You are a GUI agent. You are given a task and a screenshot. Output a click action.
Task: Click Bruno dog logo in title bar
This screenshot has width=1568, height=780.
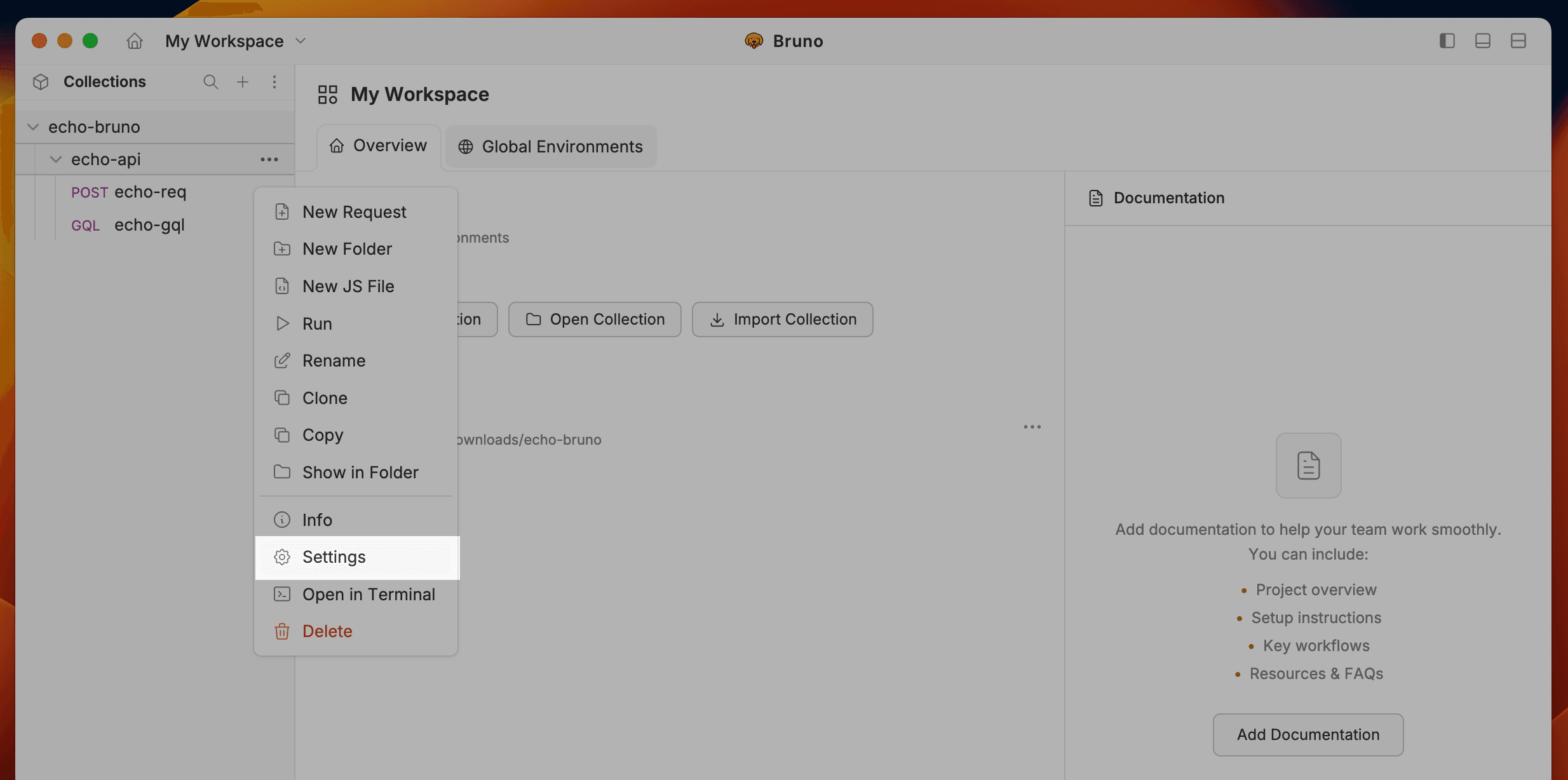[754, 41]
